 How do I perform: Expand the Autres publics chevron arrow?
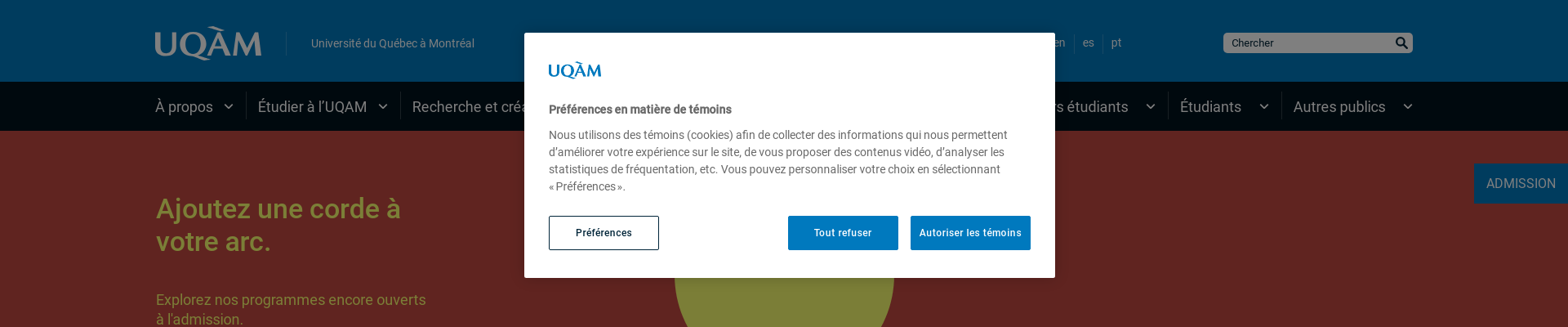coord(1408,107)
